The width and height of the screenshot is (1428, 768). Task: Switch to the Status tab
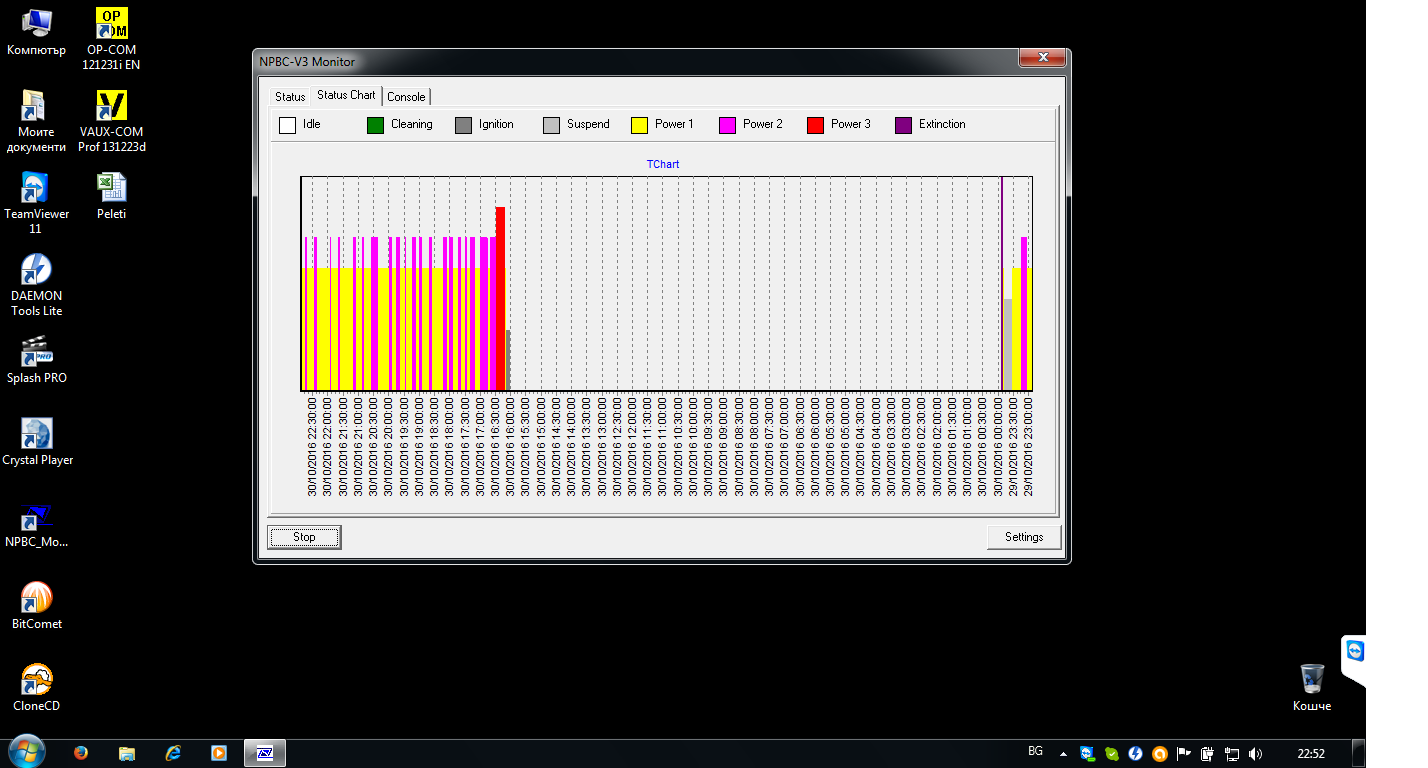(x=290, y=97)
